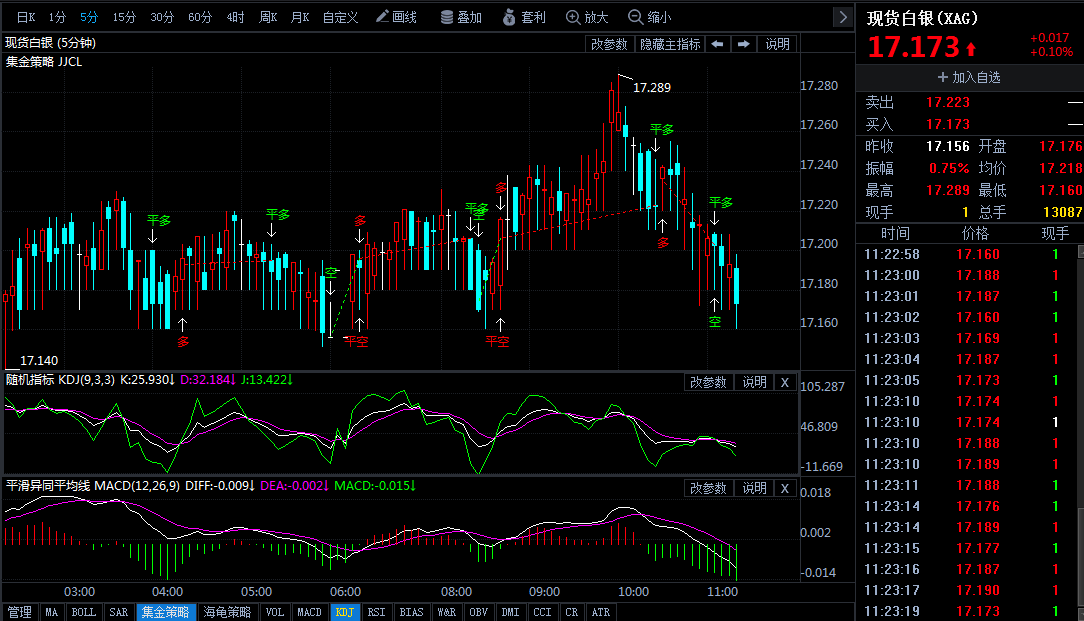The height and width of the screenshot is (621, 1084).
Task: Close the MACD indicator panel with X
Action: coord(785,488)
